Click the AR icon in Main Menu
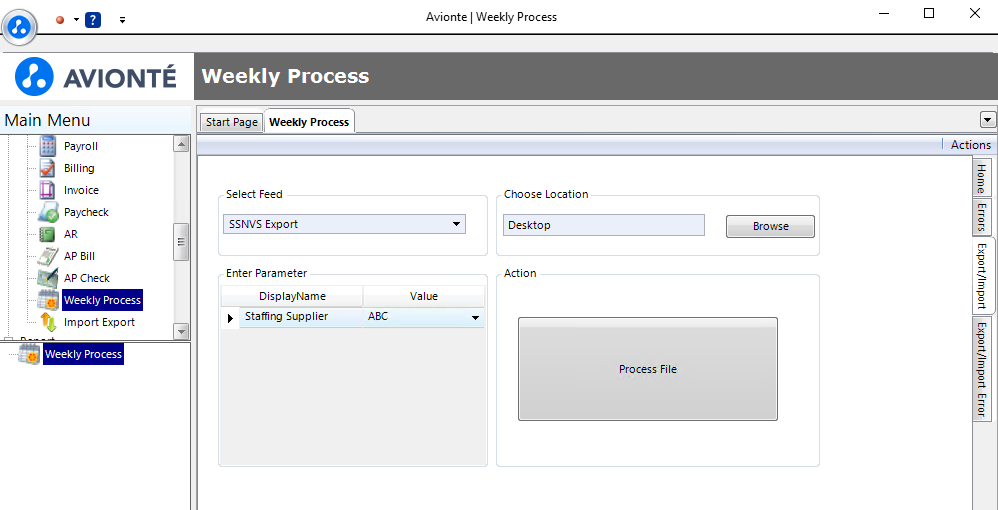 (48, 234)
